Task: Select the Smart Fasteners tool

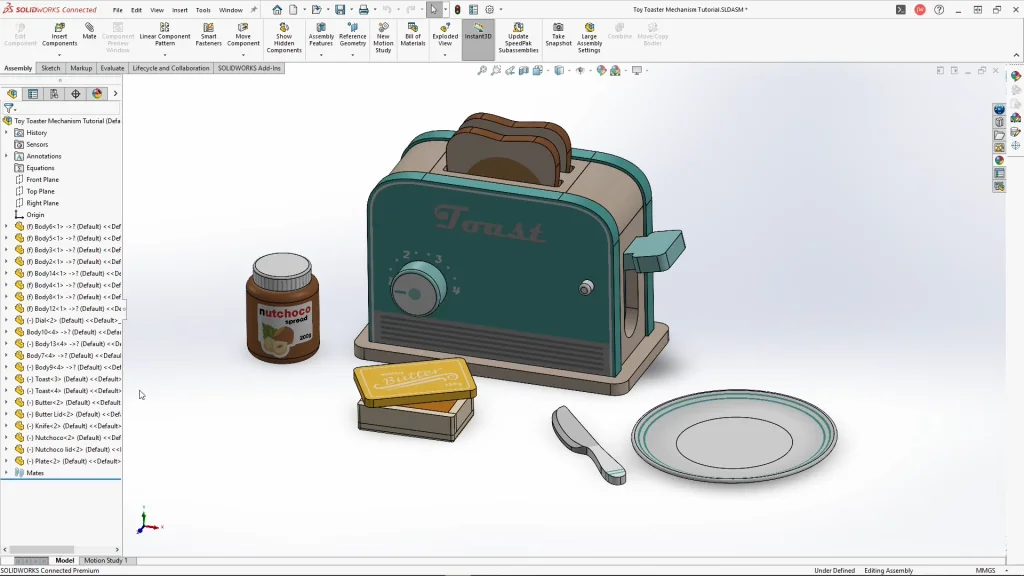Action: (209, 34)
